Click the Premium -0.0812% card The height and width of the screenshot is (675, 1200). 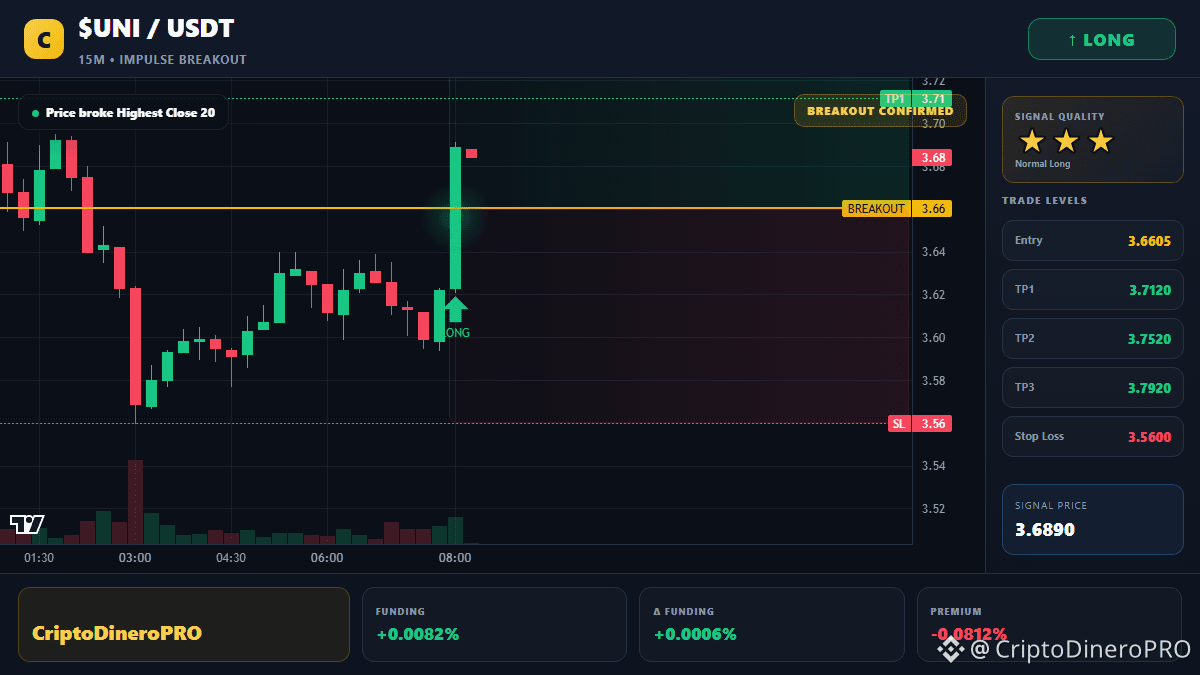tap(1049, 624)
